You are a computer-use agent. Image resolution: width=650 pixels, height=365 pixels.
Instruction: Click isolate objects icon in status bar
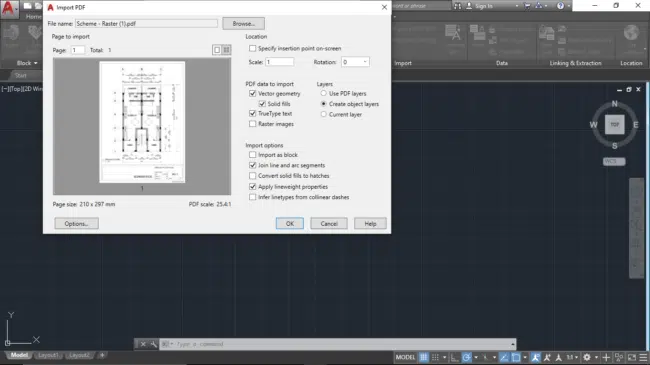[619, 357]
